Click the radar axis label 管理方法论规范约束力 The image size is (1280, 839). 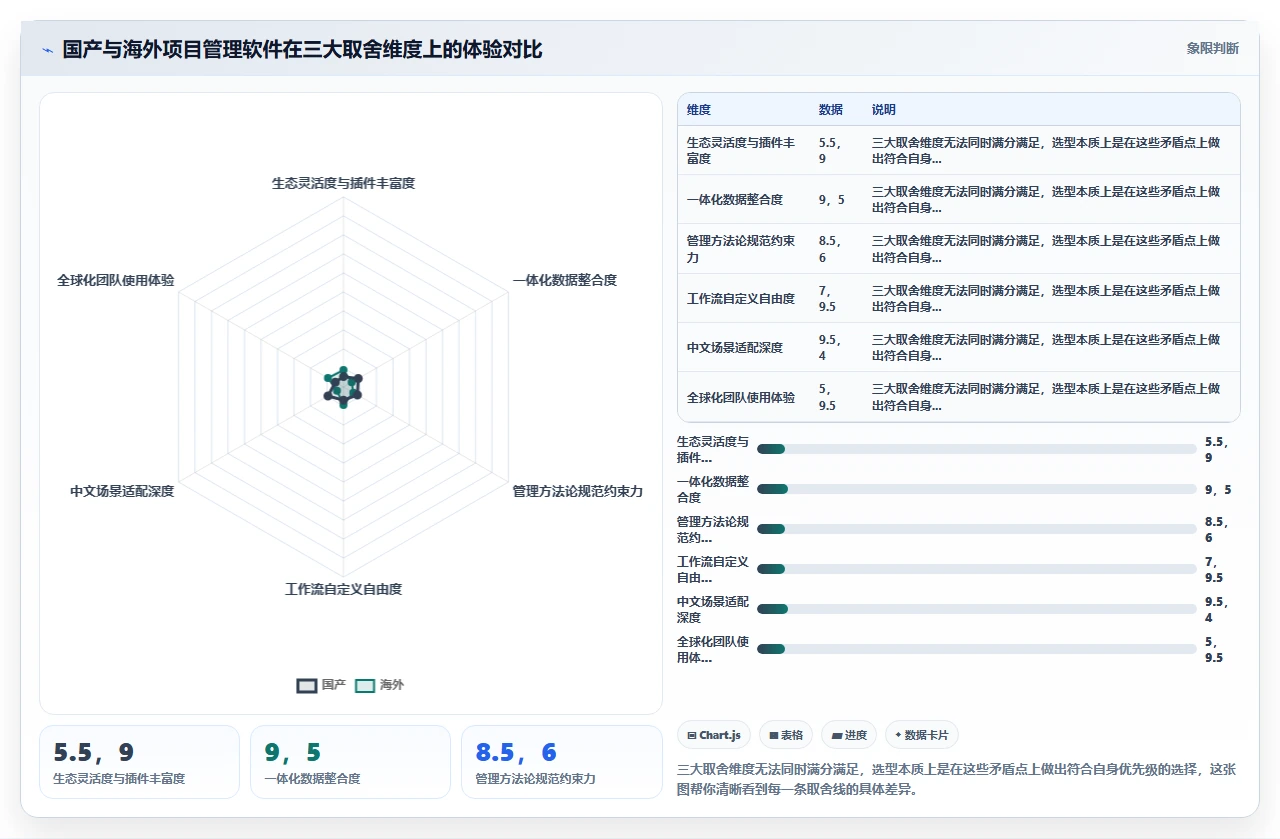pyautogui.click(x=578, y=491)
